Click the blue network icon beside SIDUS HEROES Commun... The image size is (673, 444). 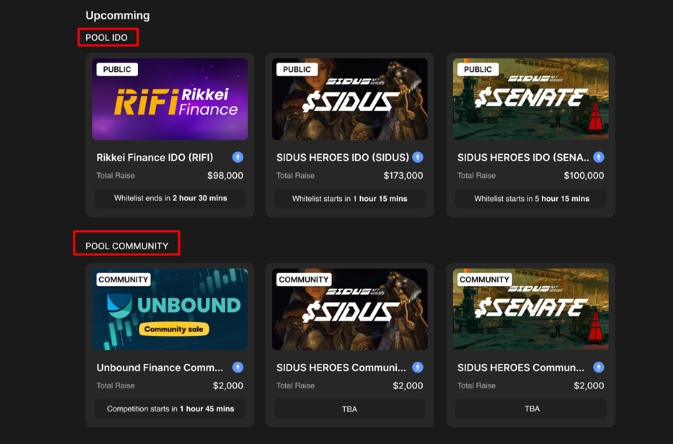[x=598, y=367]
